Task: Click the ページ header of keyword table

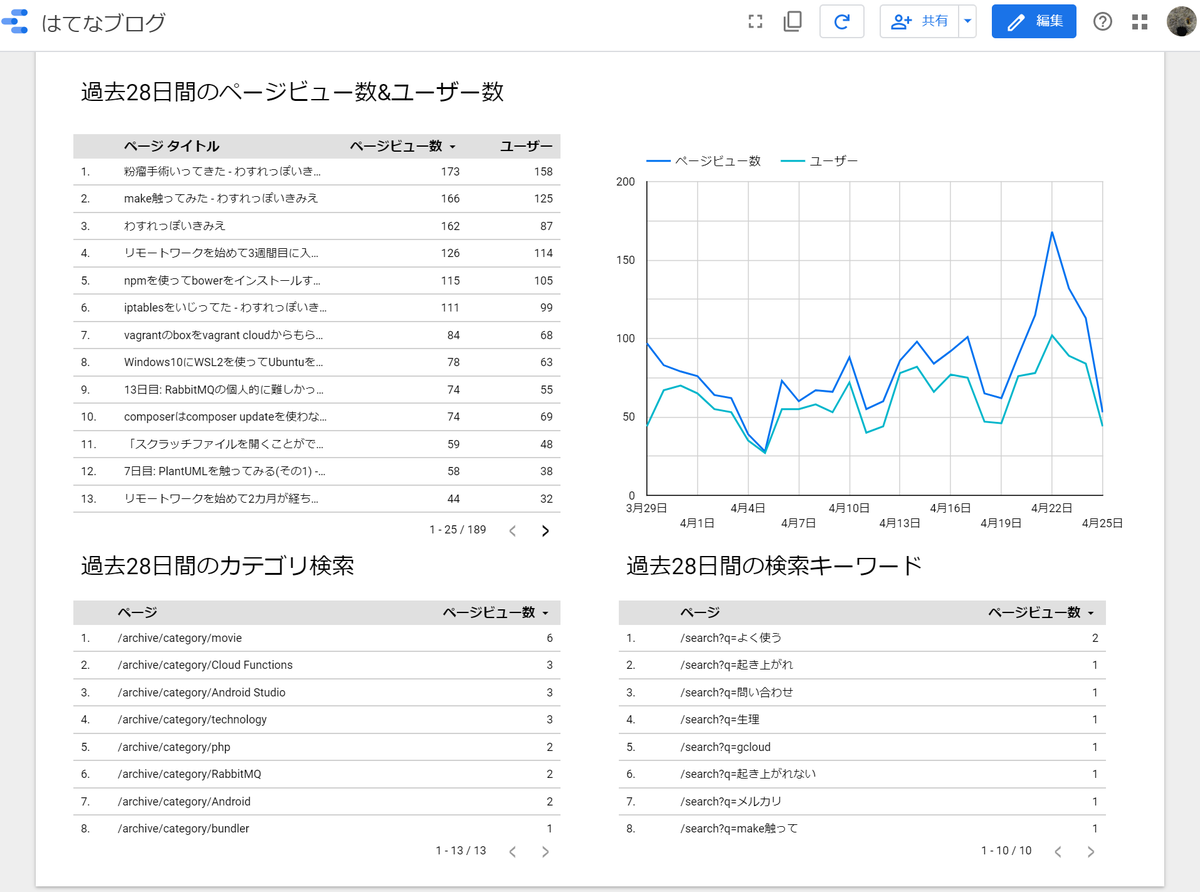Action: (700, 612)
